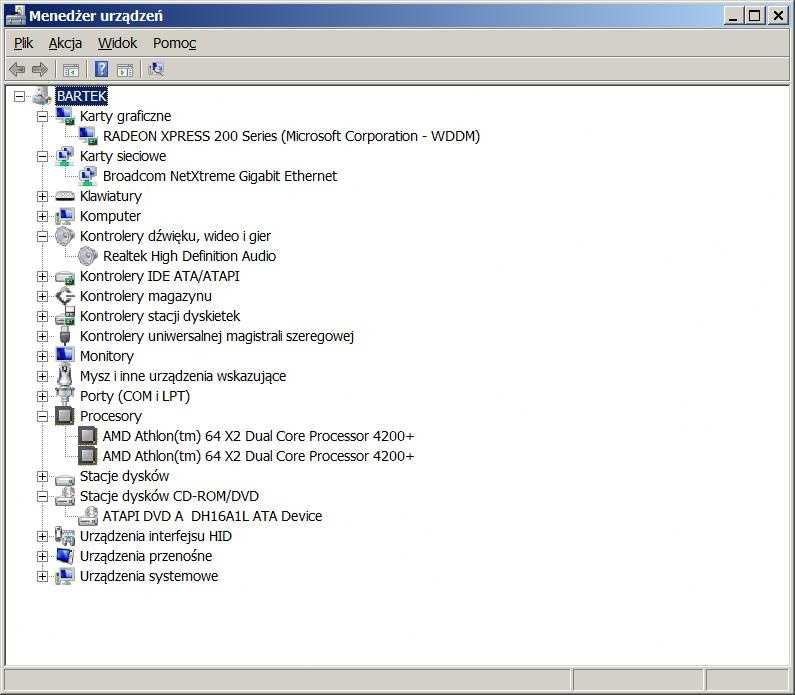Image resolution: width=795 pixels, height=695 pixels.
Task: Select Kontrolery uniwersalnej magistrali szeregowej label
Action: click(216, 336)
